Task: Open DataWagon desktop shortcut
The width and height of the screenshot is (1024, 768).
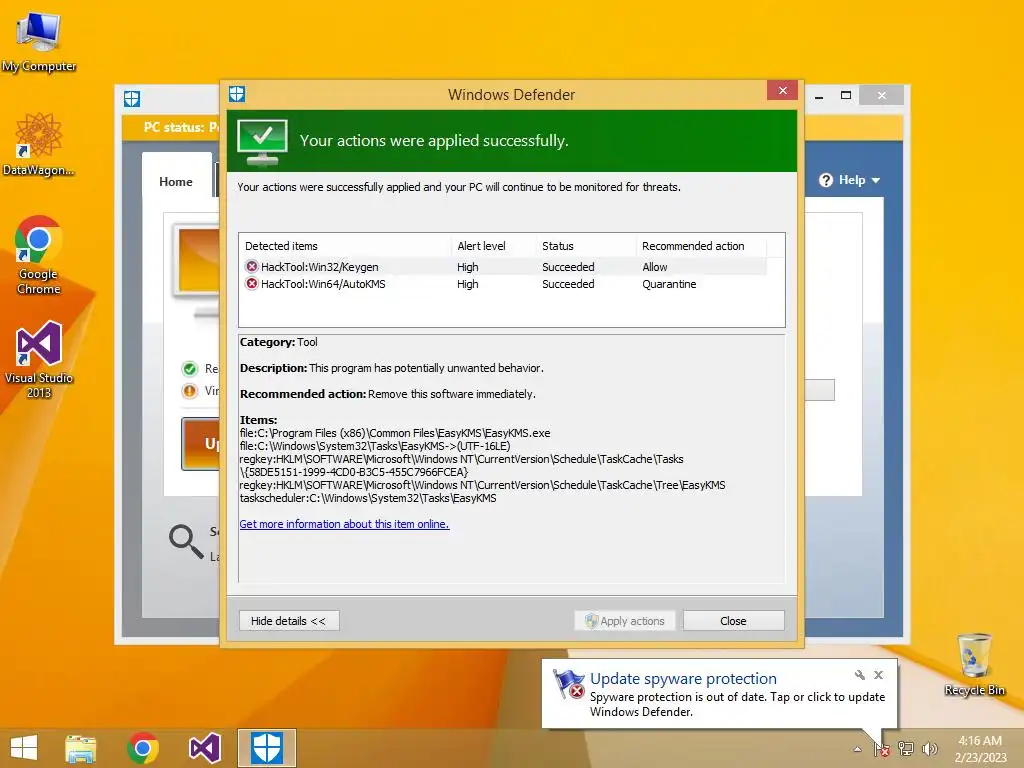Action: (x=39, y=144)
